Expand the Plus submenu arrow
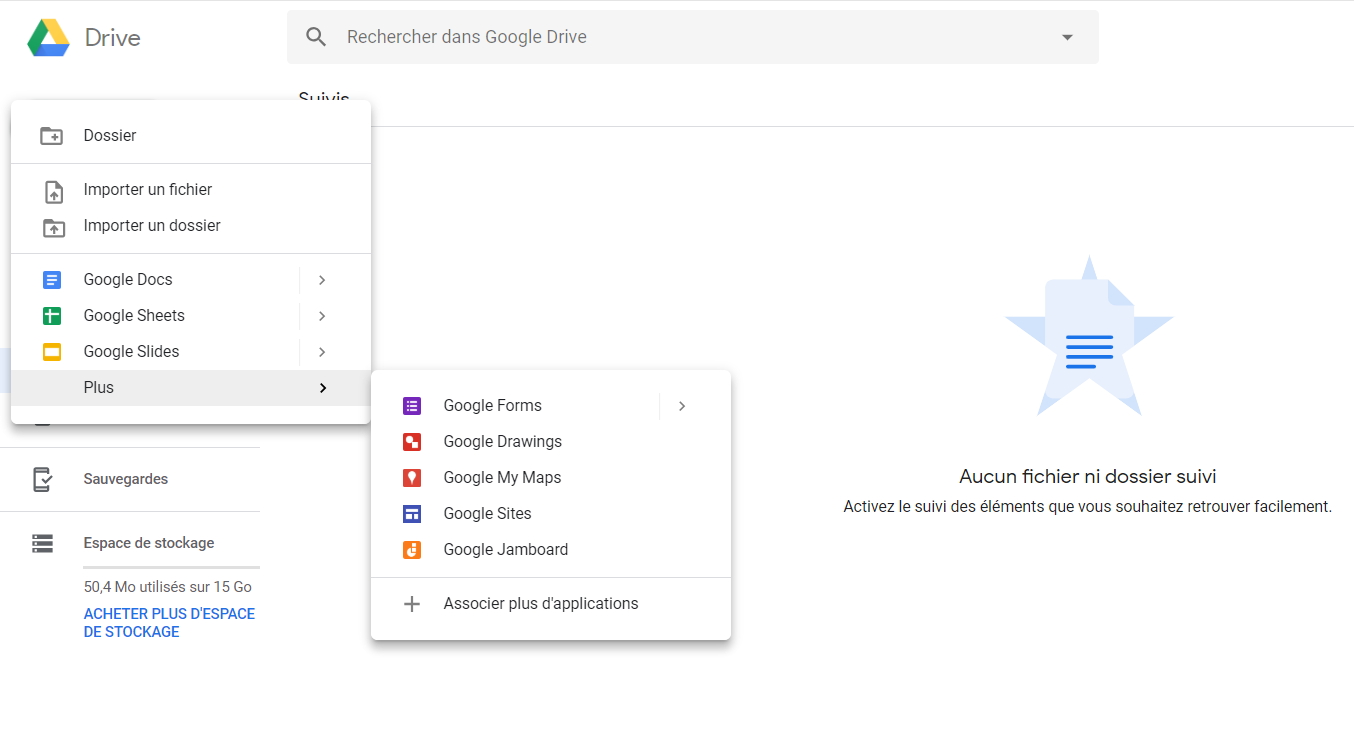Image resolution: width=1354 pixels, height=753 pixels. (x=322, y=388)
